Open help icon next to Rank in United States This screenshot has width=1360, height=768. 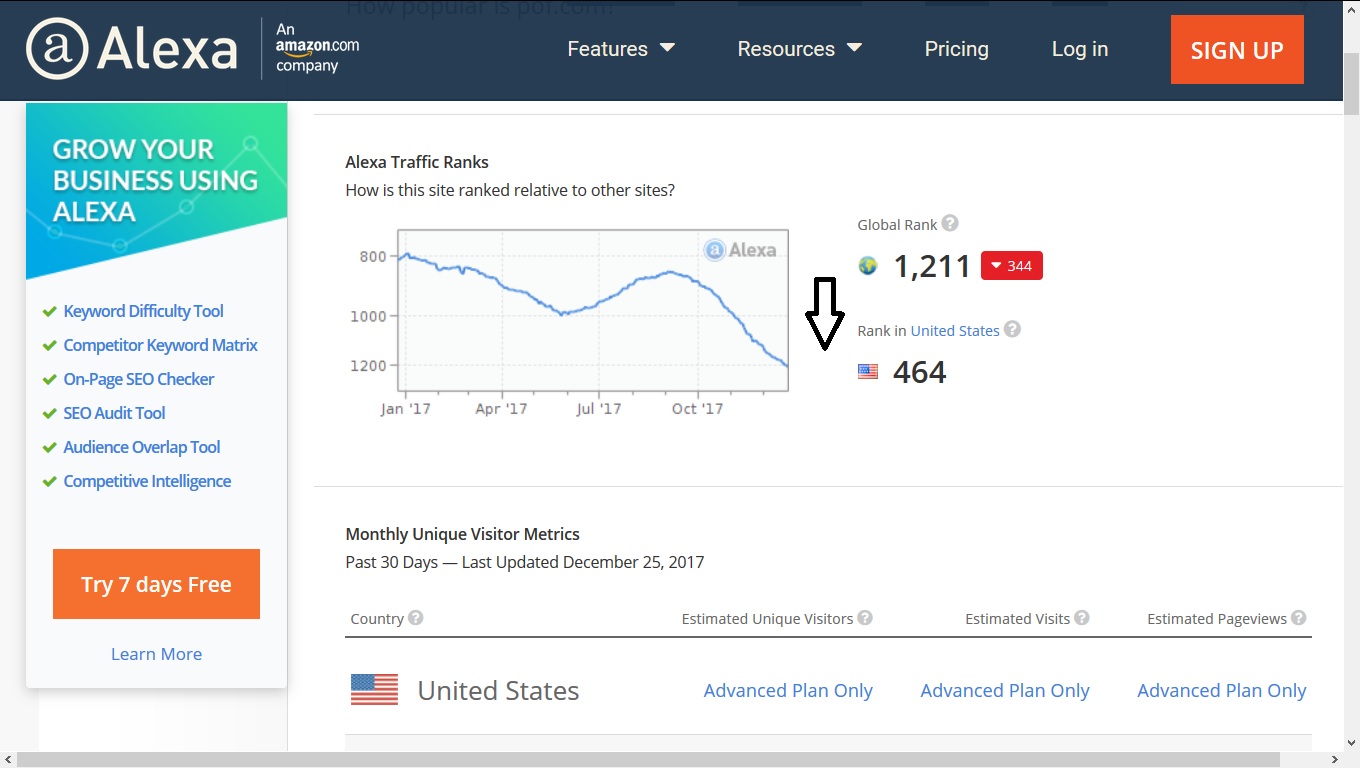pyautogui.click(x=1012, y=329)
